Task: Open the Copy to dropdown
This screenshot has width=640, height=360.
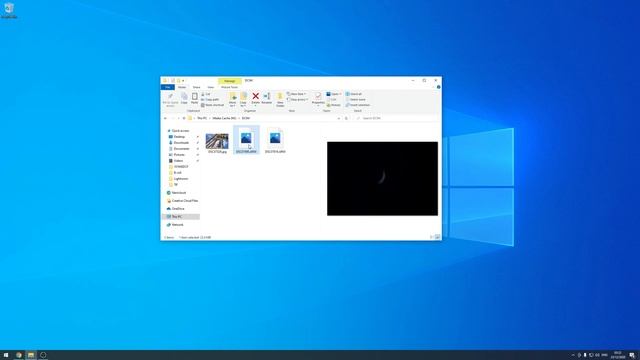Action: tap(243, 100)
